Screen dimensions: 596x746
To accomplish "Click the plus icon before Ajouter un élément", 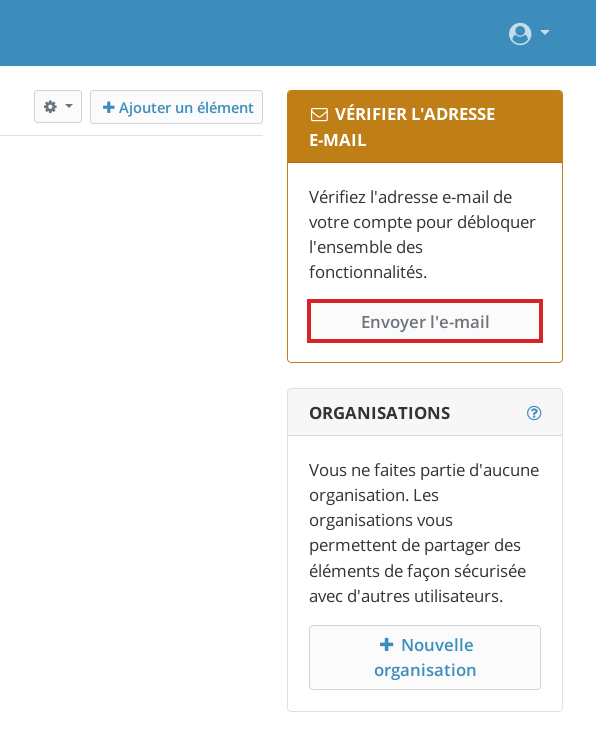I will (x=108, y=108).
